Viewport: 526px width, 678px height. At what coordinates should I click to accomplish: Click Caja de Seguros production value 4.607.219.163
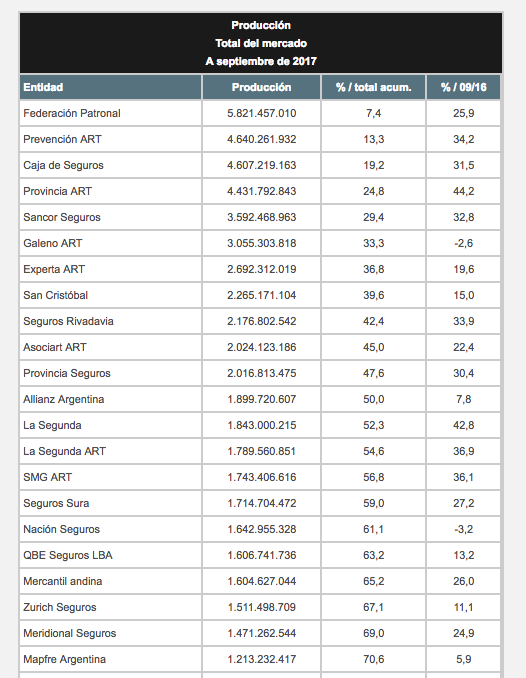[262, 165]
